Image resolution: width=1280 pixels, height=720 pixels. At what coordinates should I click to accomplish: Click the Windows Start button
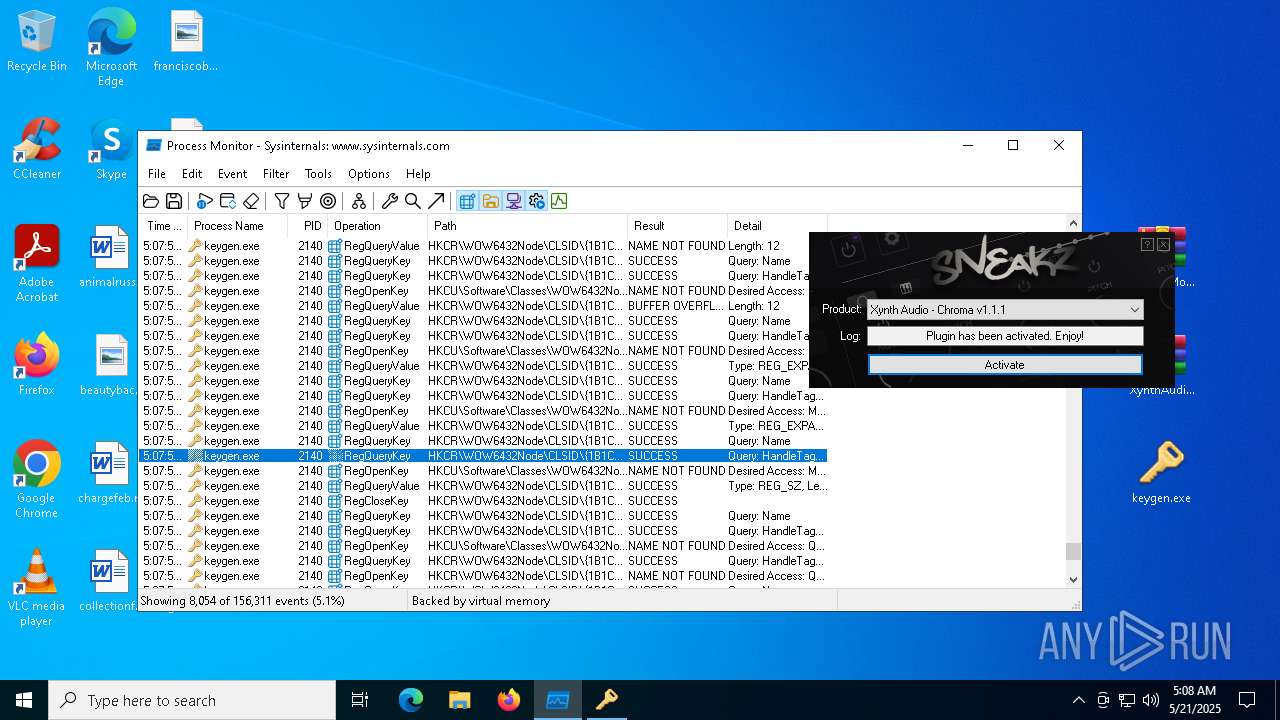tap(24, 700)
